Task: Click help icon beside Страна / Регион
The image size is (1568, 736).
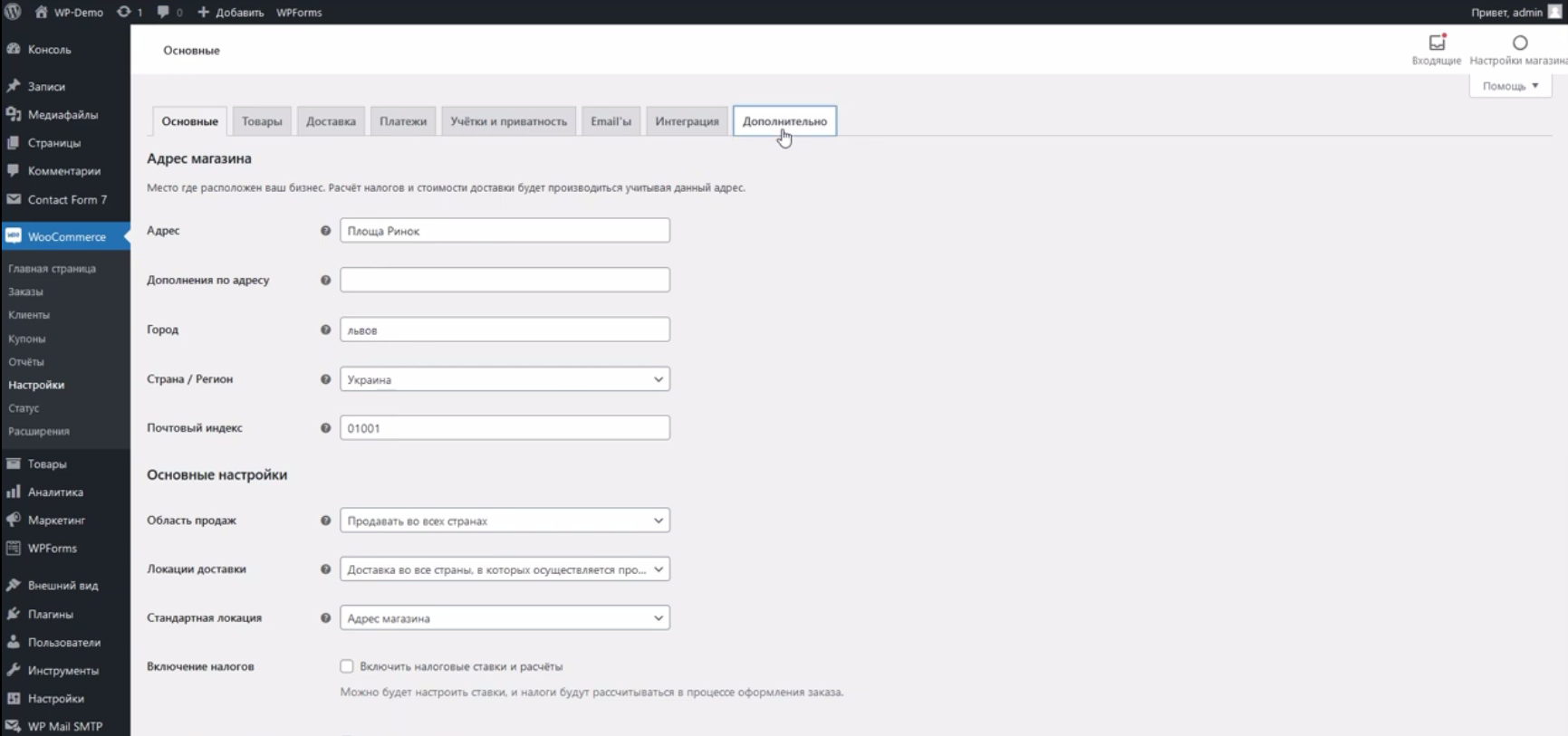Action: pos(325,379)
